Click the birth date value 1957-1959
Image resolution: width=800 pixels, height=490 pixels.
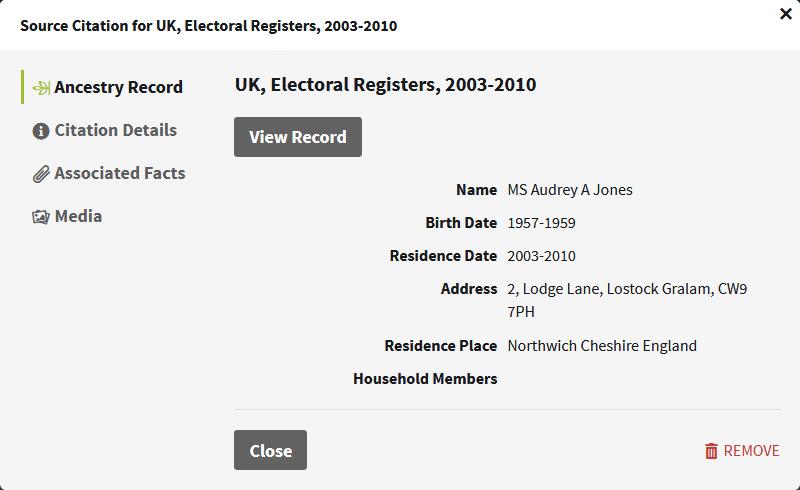pos(541,223)
